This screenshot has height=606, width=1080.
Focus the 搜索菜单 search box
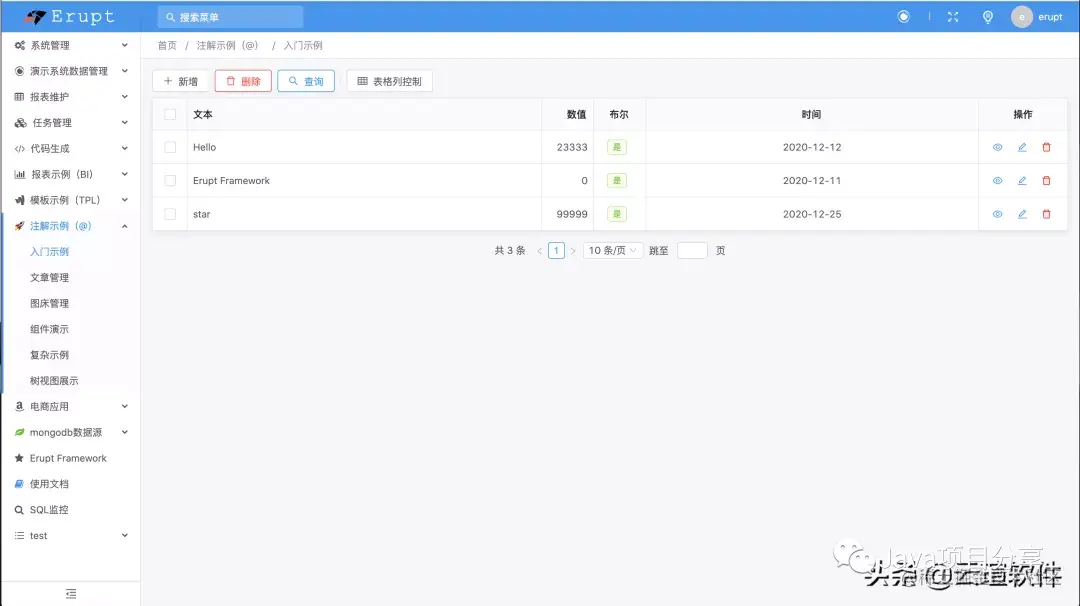(x=231, y=17)
